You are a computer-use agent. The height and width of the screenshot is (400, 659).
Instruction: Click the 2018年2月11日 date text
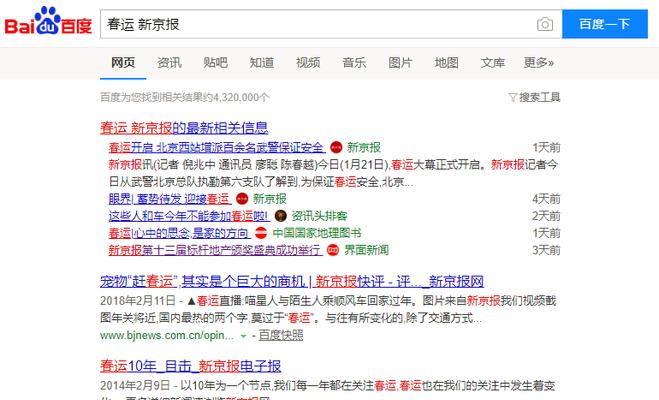pyautogui.click(x=137, y=301)
